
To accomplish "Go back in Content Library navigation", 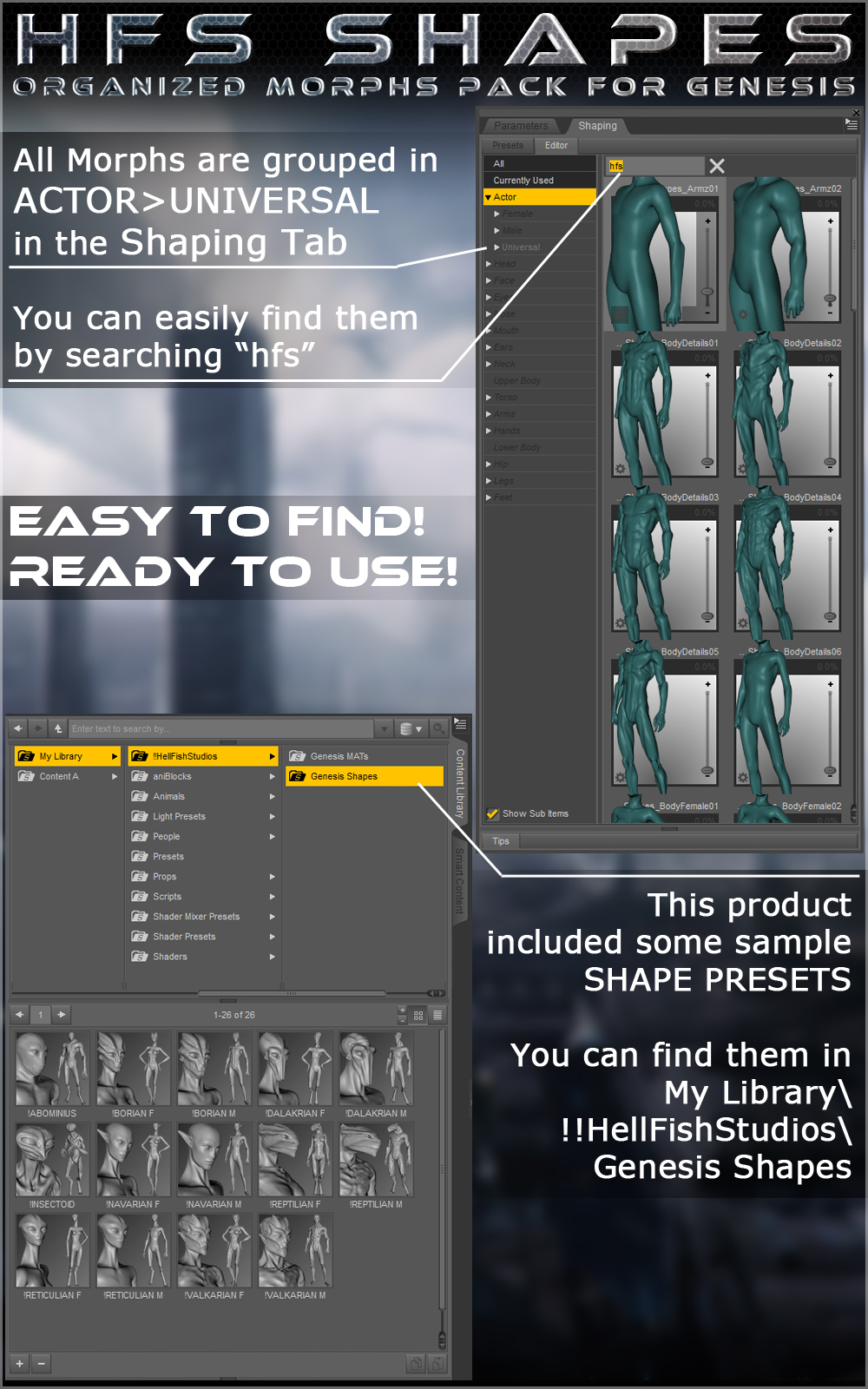I will click(18, 728).
